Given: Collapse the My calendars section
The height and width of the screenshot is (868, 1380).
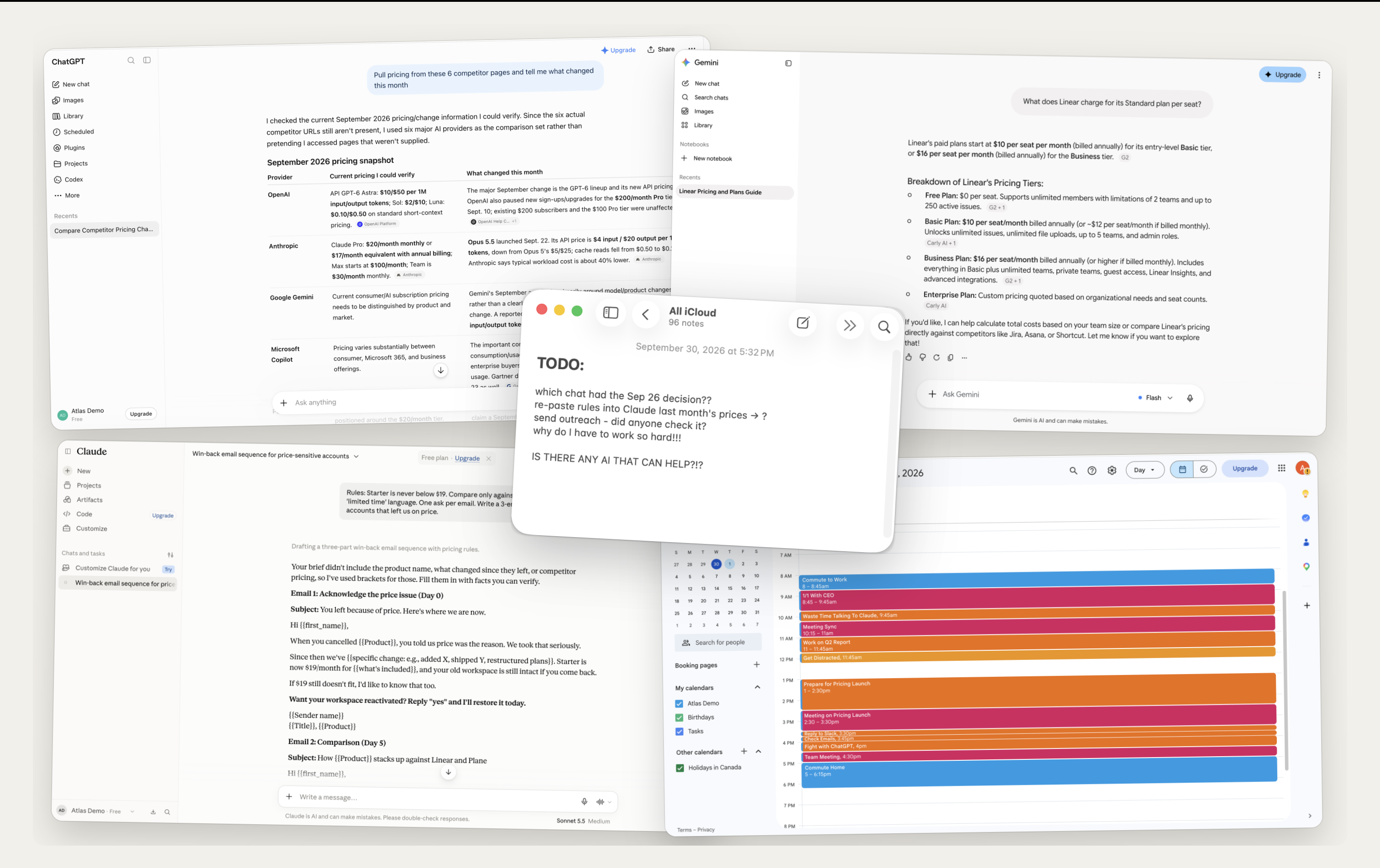Looking at the screenshot, I should 758,687.
